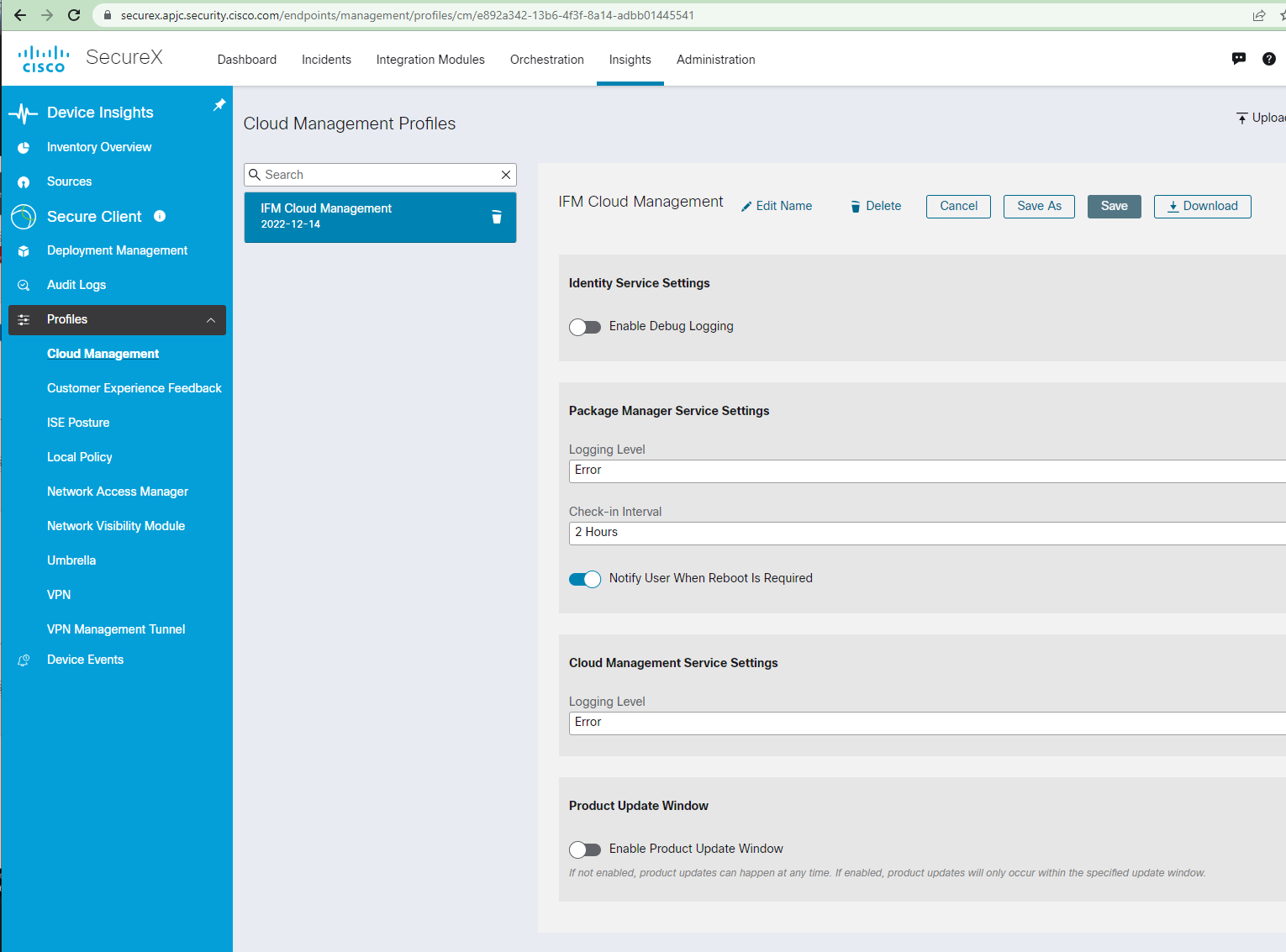Enable Debug Logging for Identity Service

click(x=585, y=327)
